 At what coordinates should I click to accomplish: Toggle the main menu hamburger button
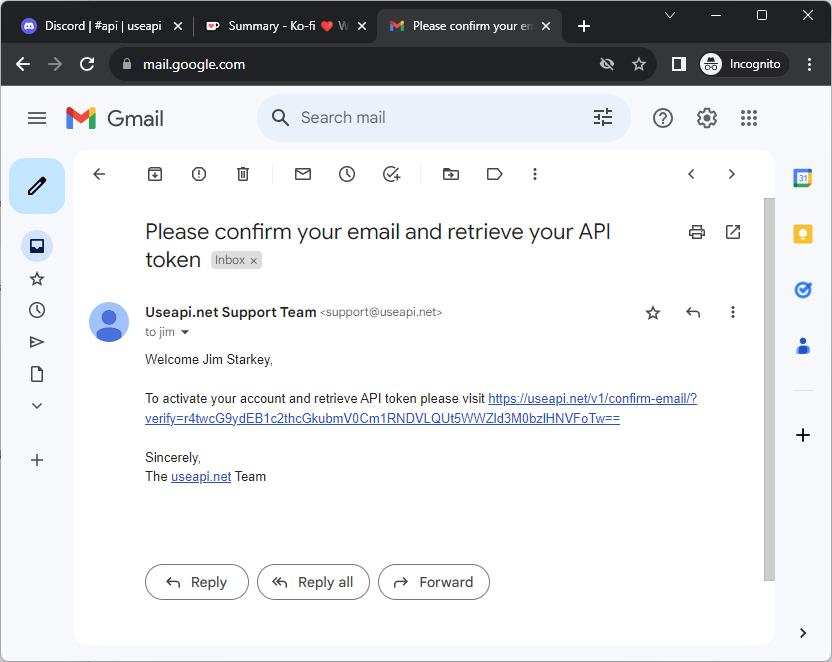click(37, 118)
